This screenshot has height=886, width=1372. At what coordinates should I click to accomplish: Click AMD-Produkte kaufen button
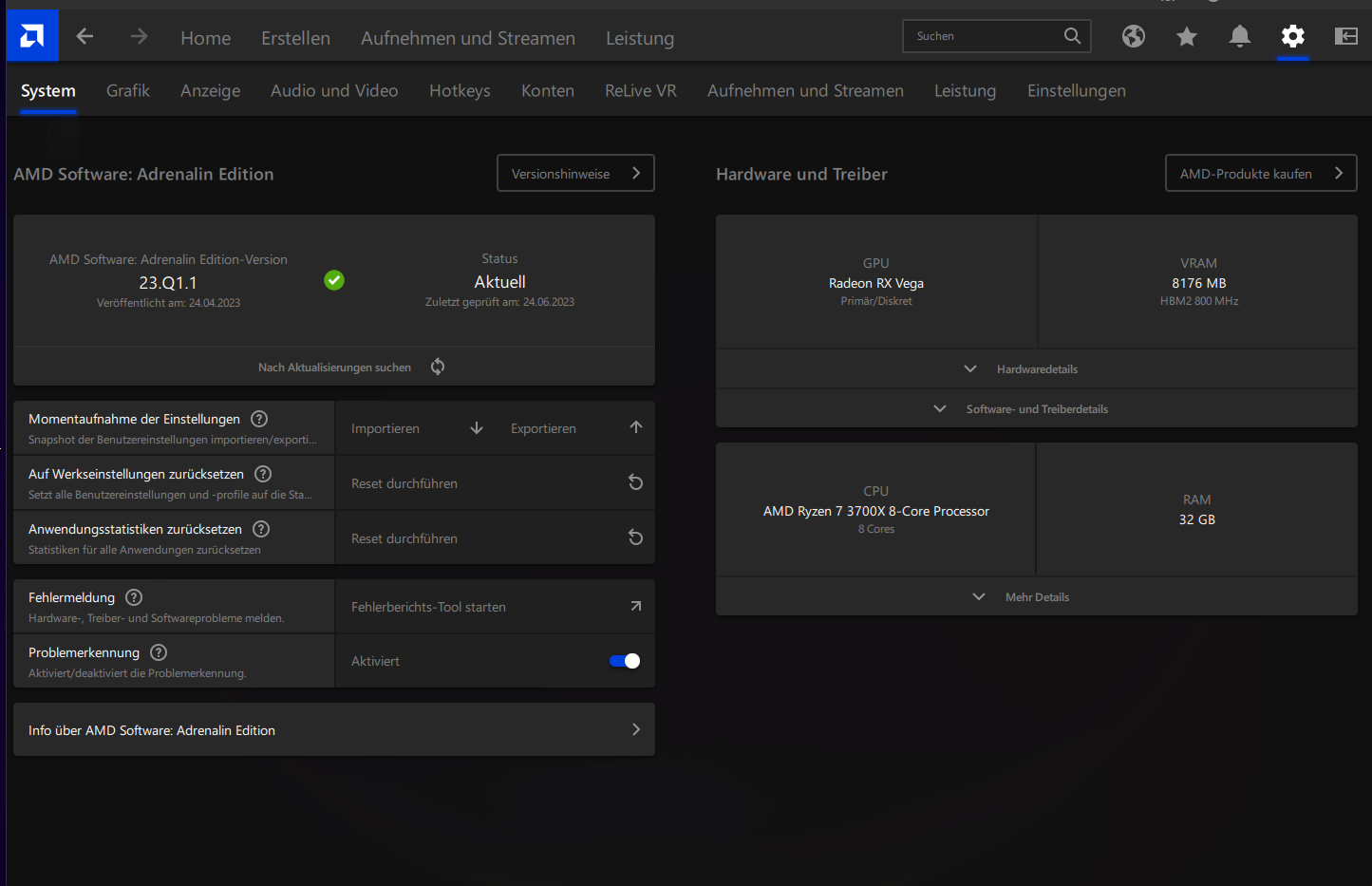(1261, 173)
